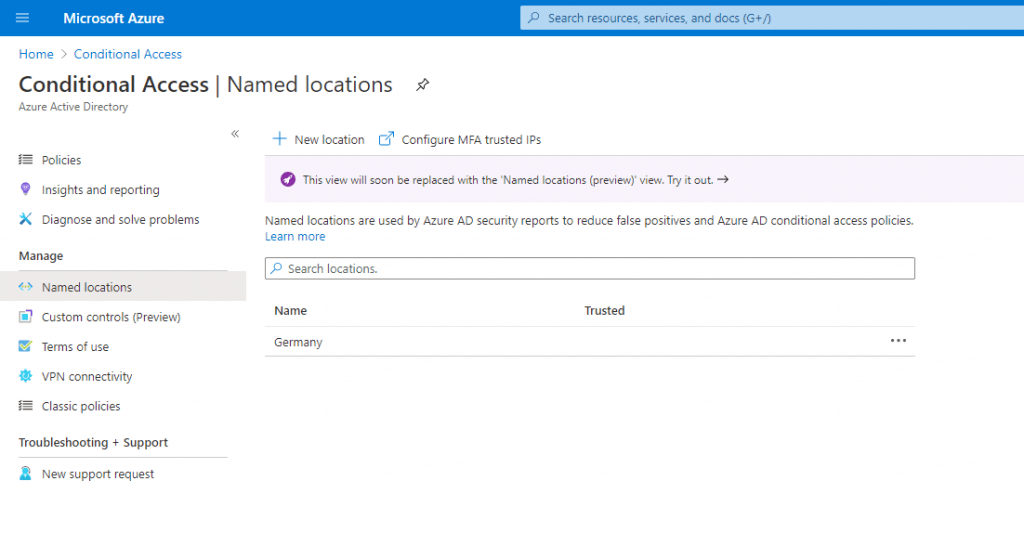The image size is (1024, 533).
Task: Open Terms of use
Action: click(75, 347)
